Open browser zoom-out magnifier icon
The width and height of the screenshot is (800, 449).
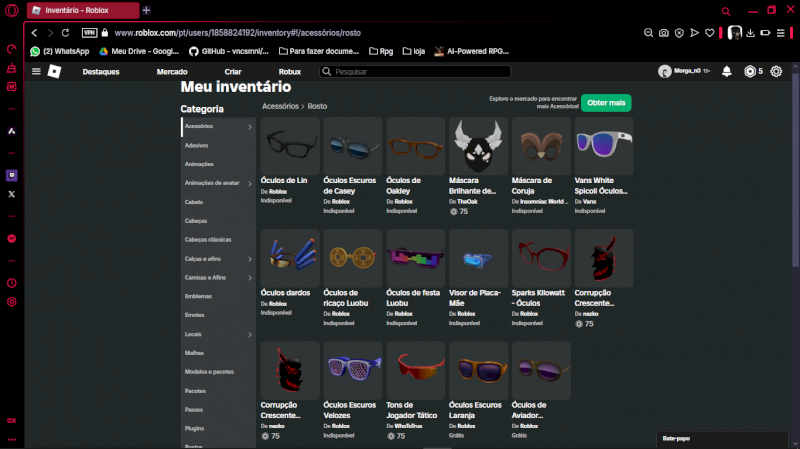(648, 33)
